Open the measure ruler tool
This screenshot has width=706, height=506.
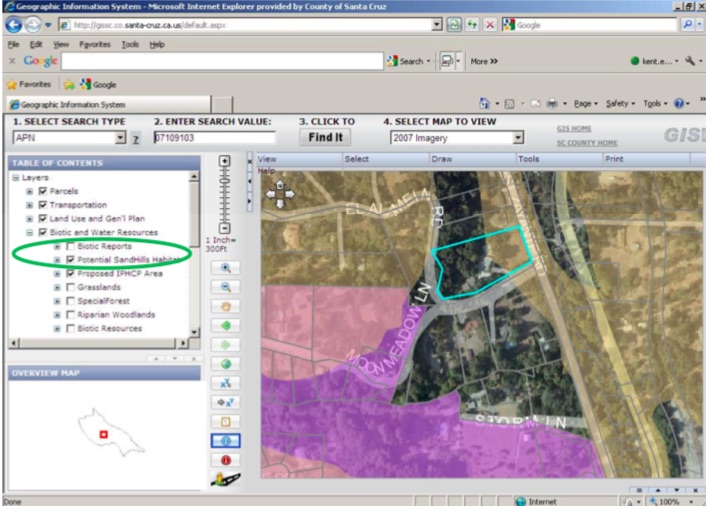tap(225, 480)
